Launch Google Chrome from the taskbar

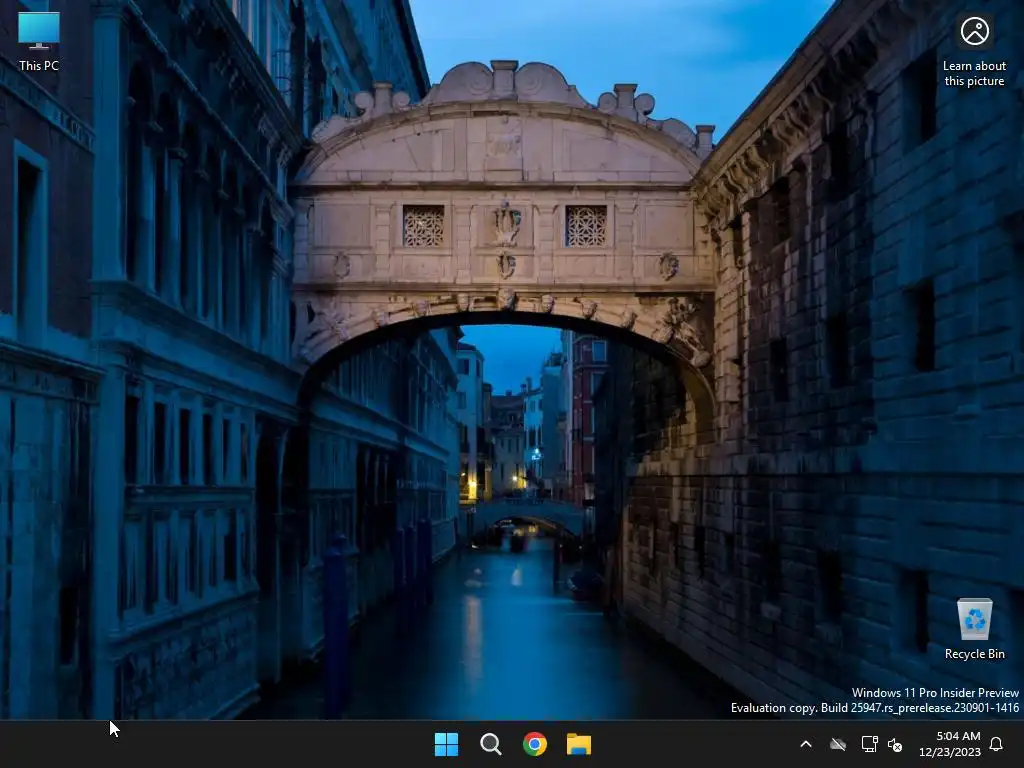(535, 744)
